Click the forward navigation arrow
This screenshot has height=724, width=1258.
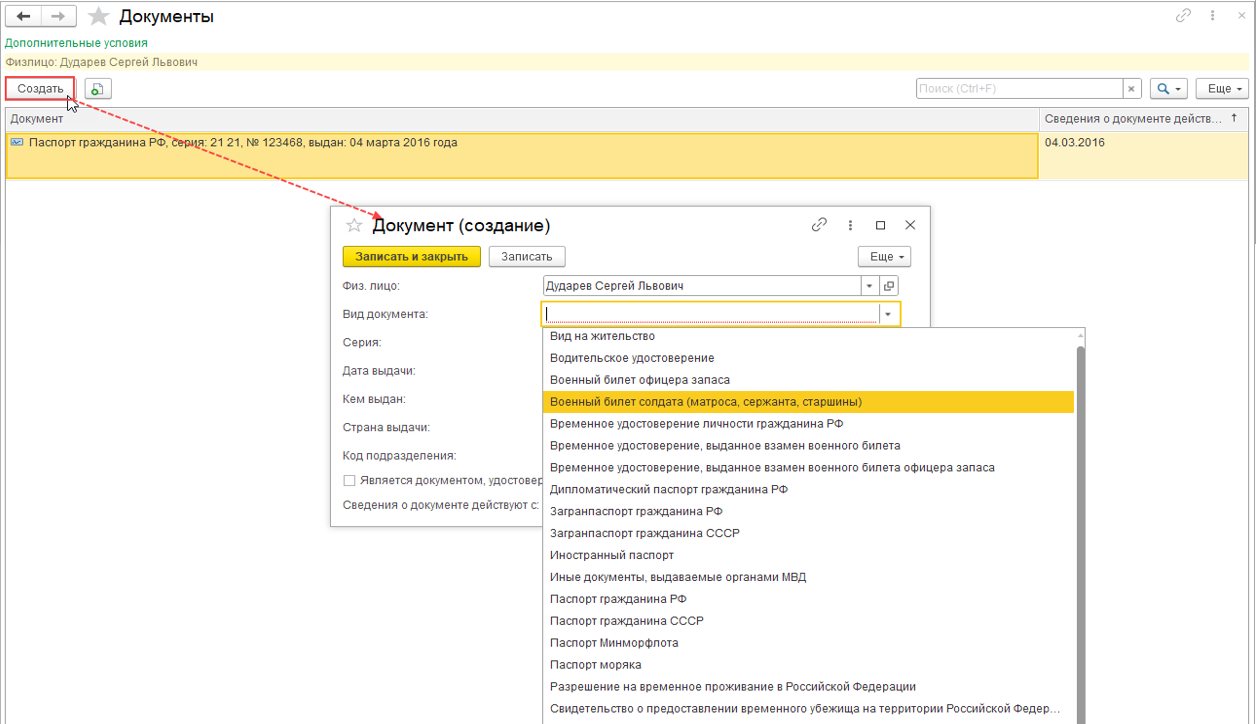(x=58, y=17)
